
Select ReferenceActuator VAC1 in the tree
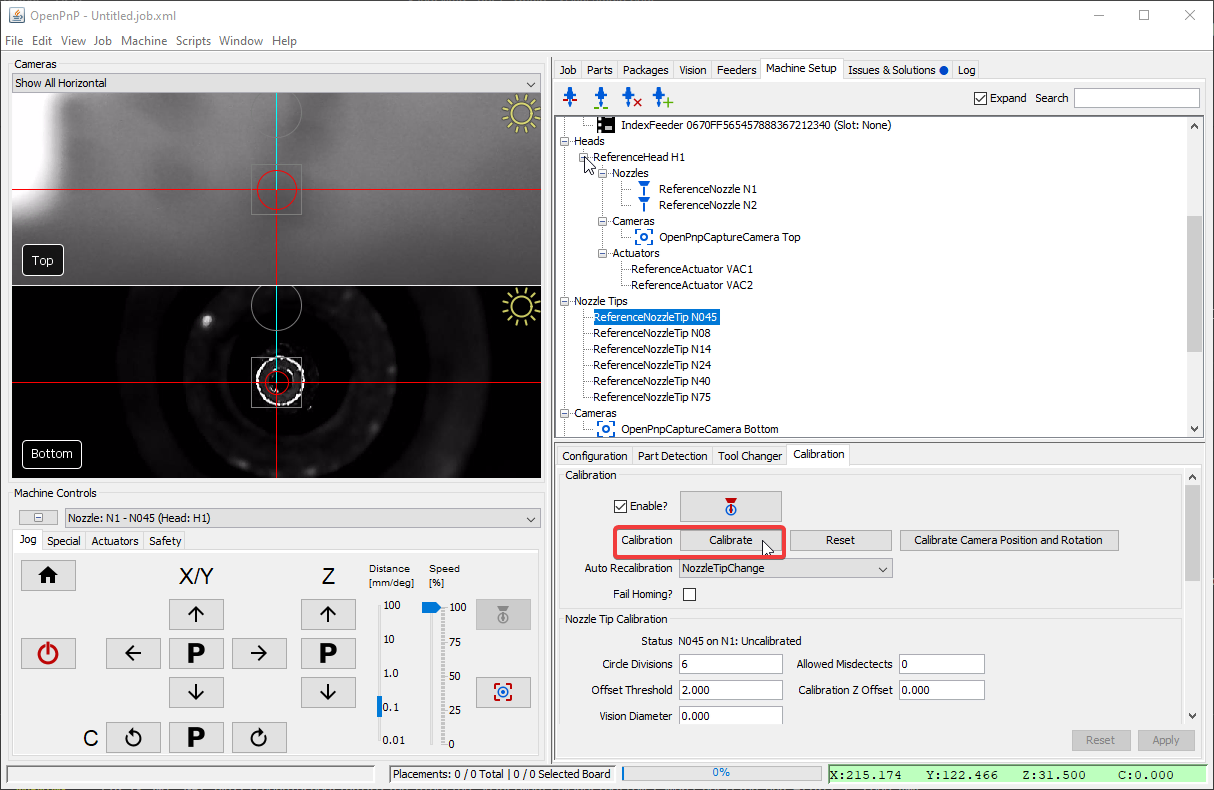pos(692,269)
